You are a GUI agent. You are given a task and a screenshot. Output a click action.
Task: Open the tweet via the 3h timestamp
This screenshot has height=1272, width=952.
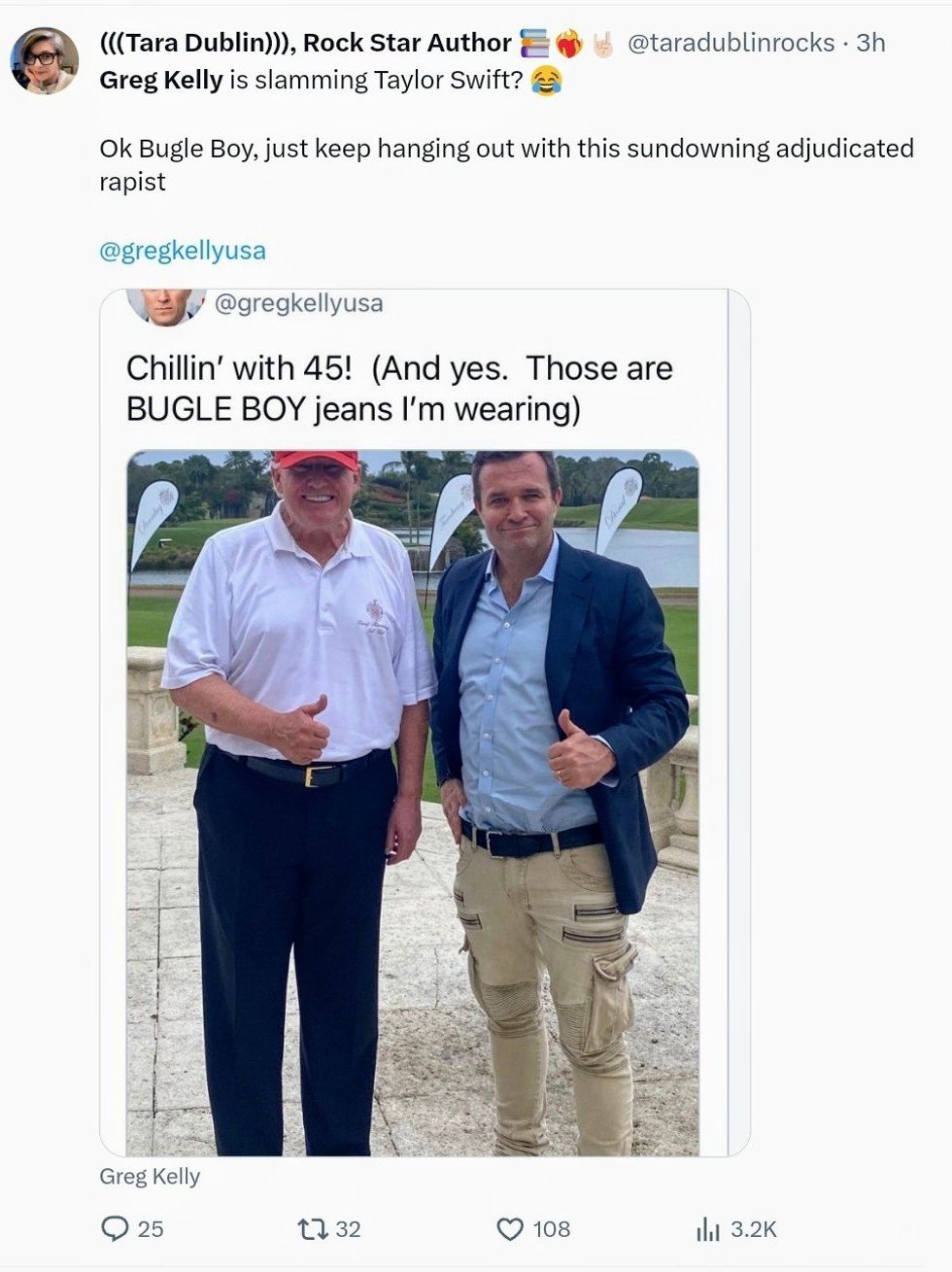[870, 43]
